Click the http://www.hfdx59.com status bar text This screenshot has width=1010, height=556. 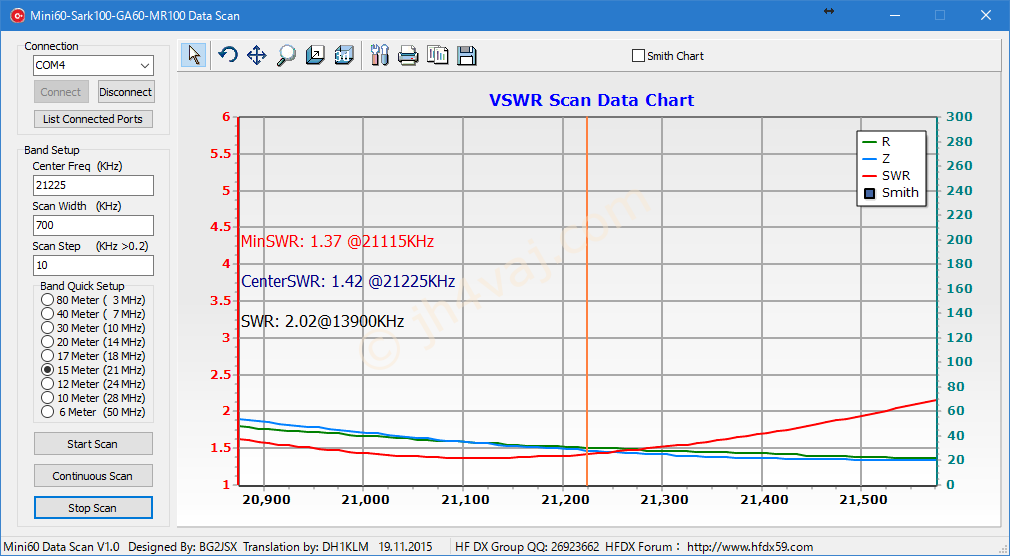click(x=750, y=547)
